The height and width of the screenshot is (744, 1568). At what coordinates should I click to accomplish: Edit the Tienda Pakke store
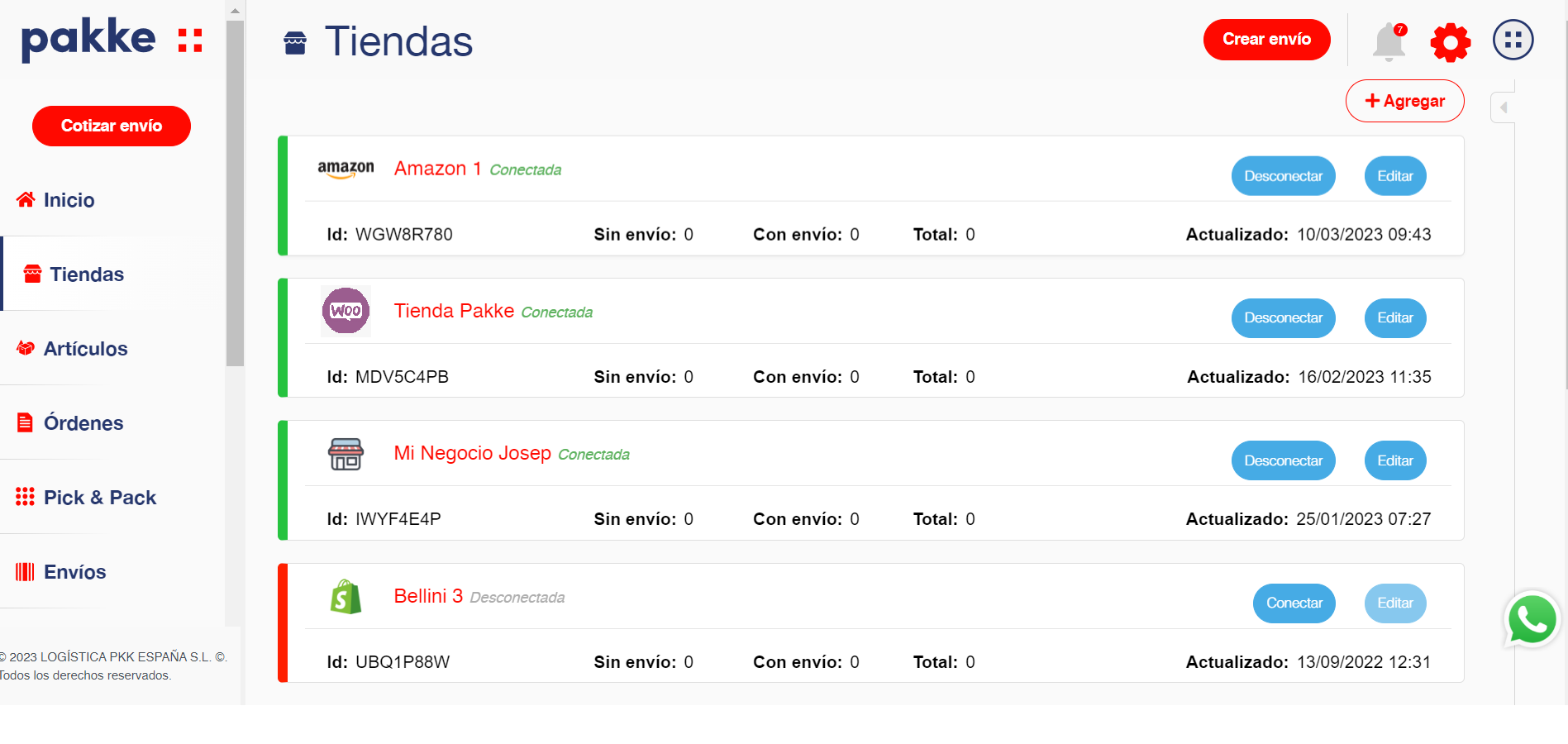1394,317
